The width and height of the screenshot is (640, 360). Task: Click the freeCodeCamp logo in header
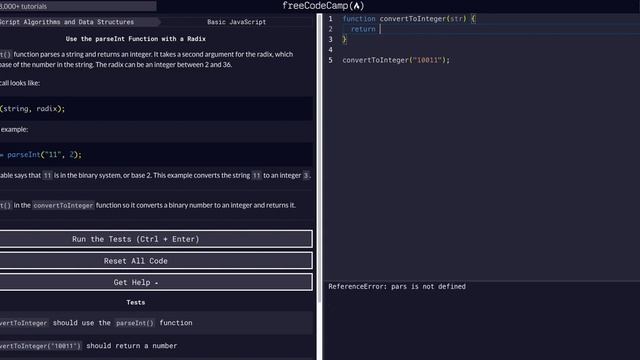(323, 6)
